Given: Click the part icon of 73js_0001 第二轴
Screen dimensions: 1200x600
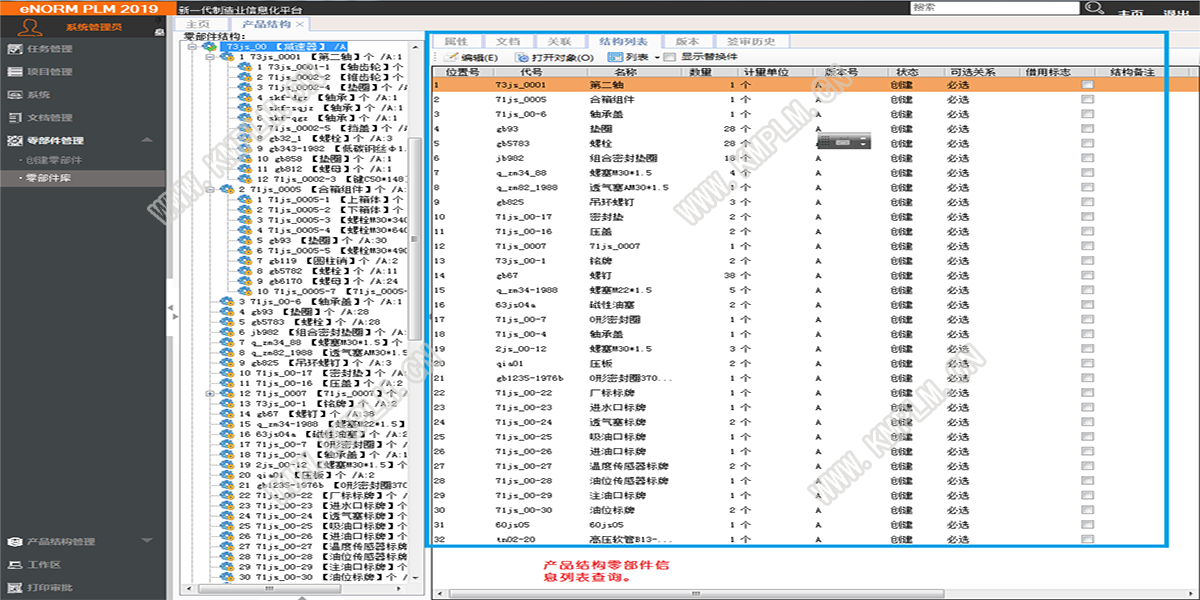Looking at the screenshot, I should coord(228,57).
